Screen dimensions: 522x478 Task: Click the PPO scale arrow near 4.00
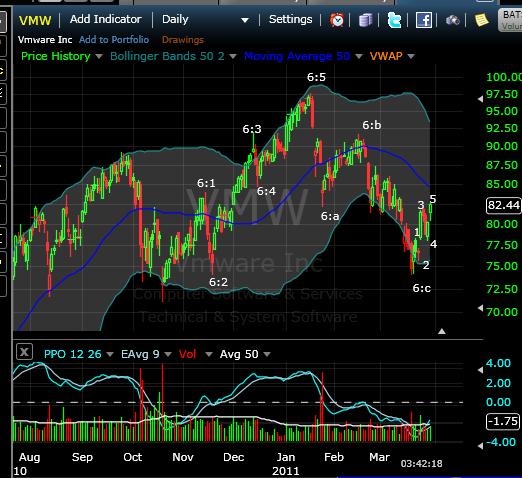[480, 370]
